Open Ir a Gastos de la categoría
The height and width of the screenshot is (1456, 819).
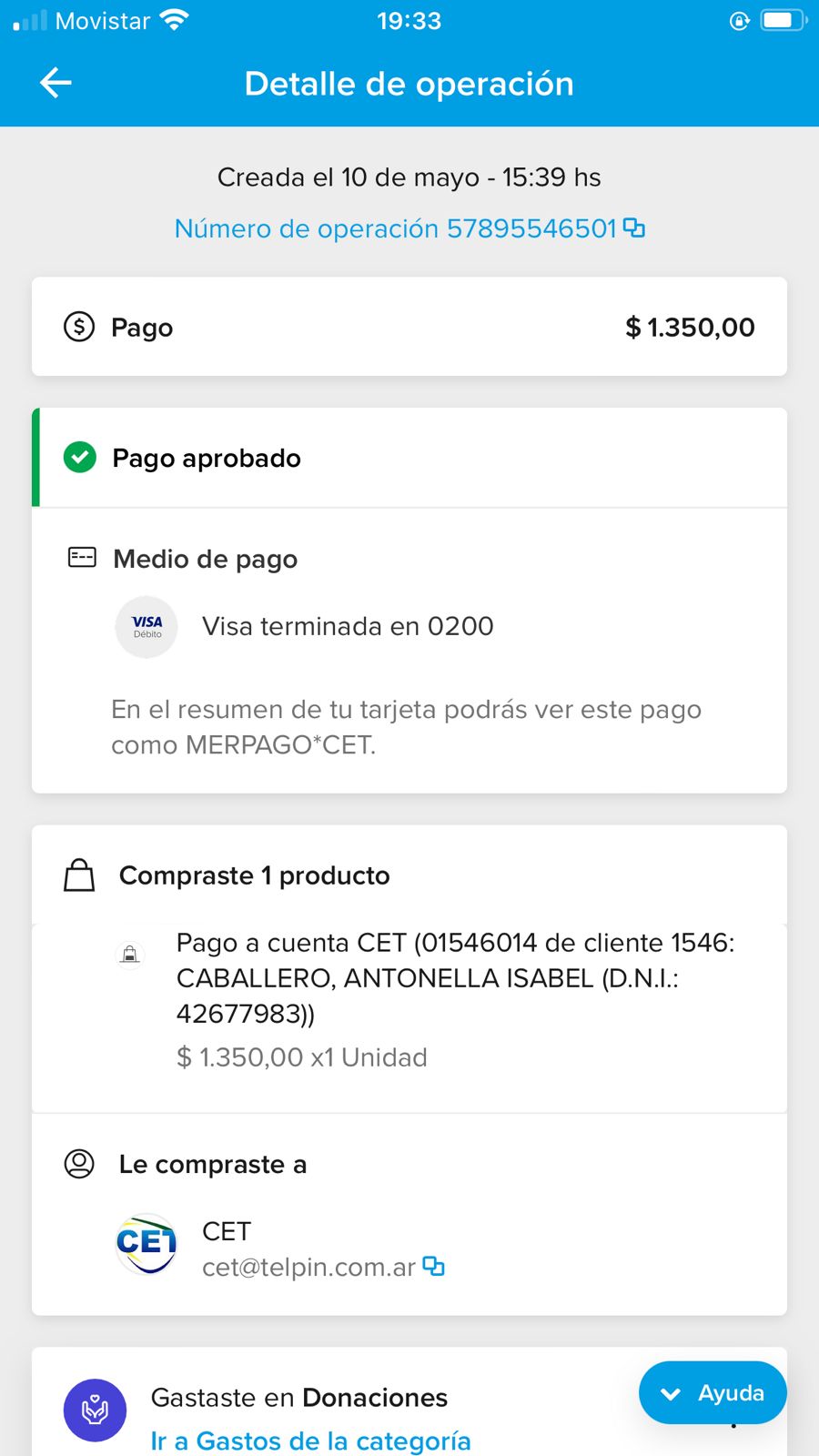(x=310, y=1441)
